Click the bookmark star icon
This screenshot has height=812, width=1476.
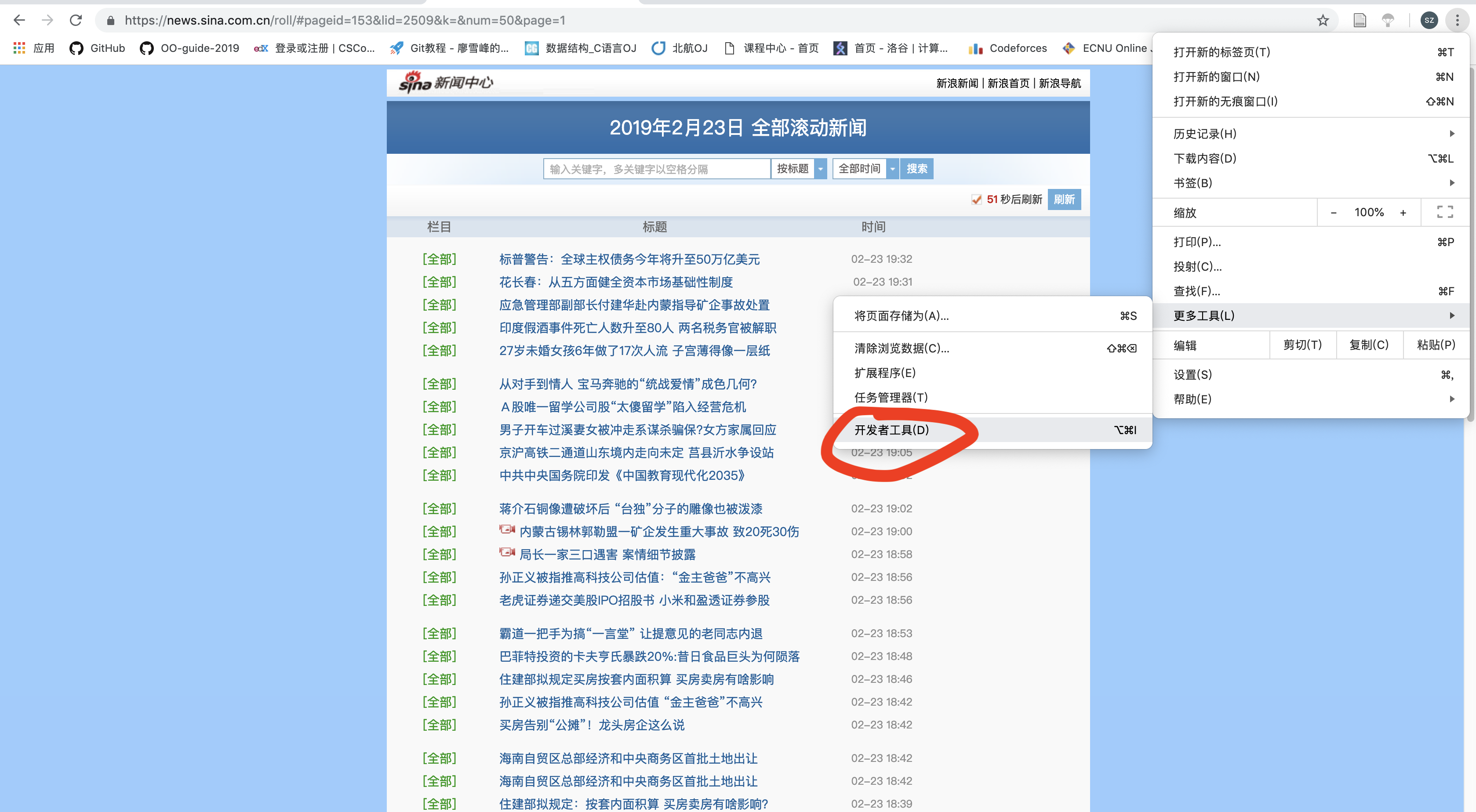(1323, 21)
